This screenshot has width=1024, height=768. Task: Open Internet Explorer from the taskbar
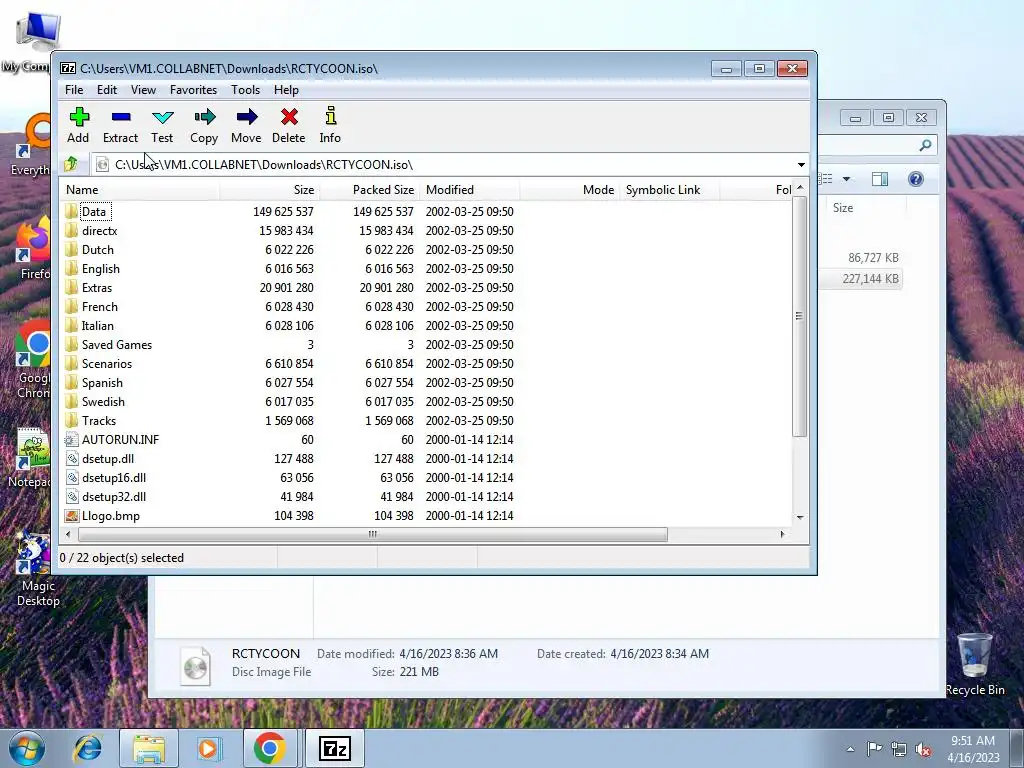[88, 748]
